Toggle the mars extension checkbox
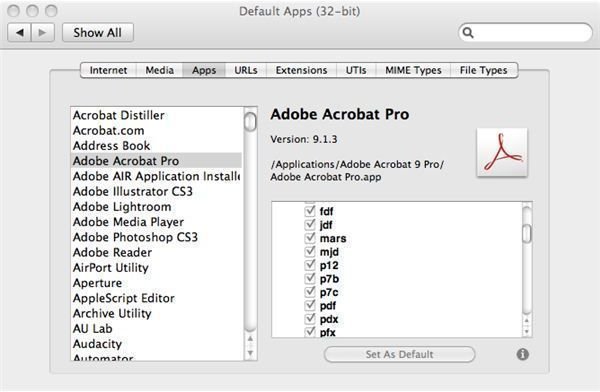Image resolution: width=600 pixels, height=392 pixels. pyautogui.click(x=310, y=237)
